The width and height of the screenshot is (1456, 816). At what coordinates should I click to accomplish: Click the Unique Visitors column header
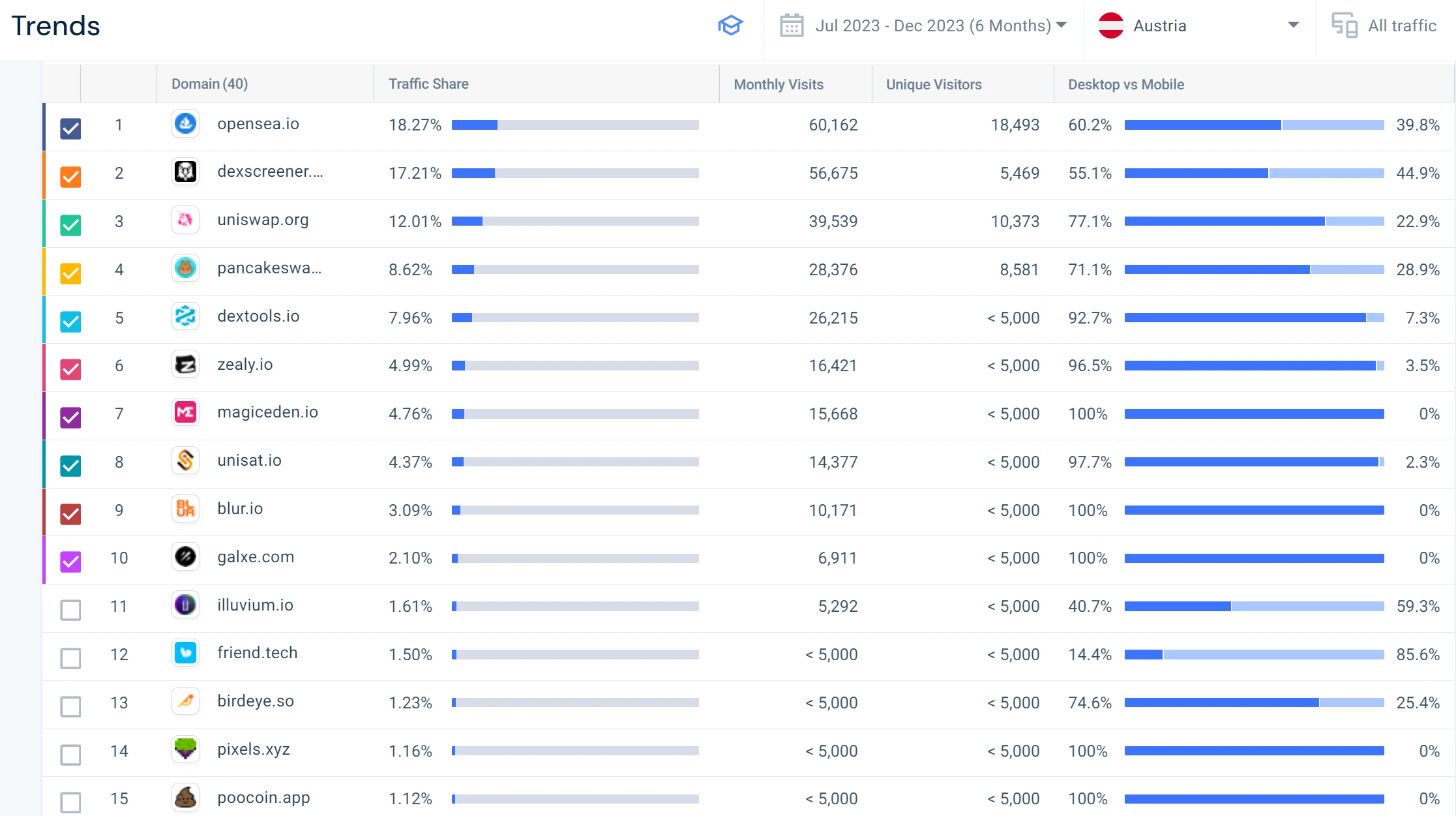(933, 85)
